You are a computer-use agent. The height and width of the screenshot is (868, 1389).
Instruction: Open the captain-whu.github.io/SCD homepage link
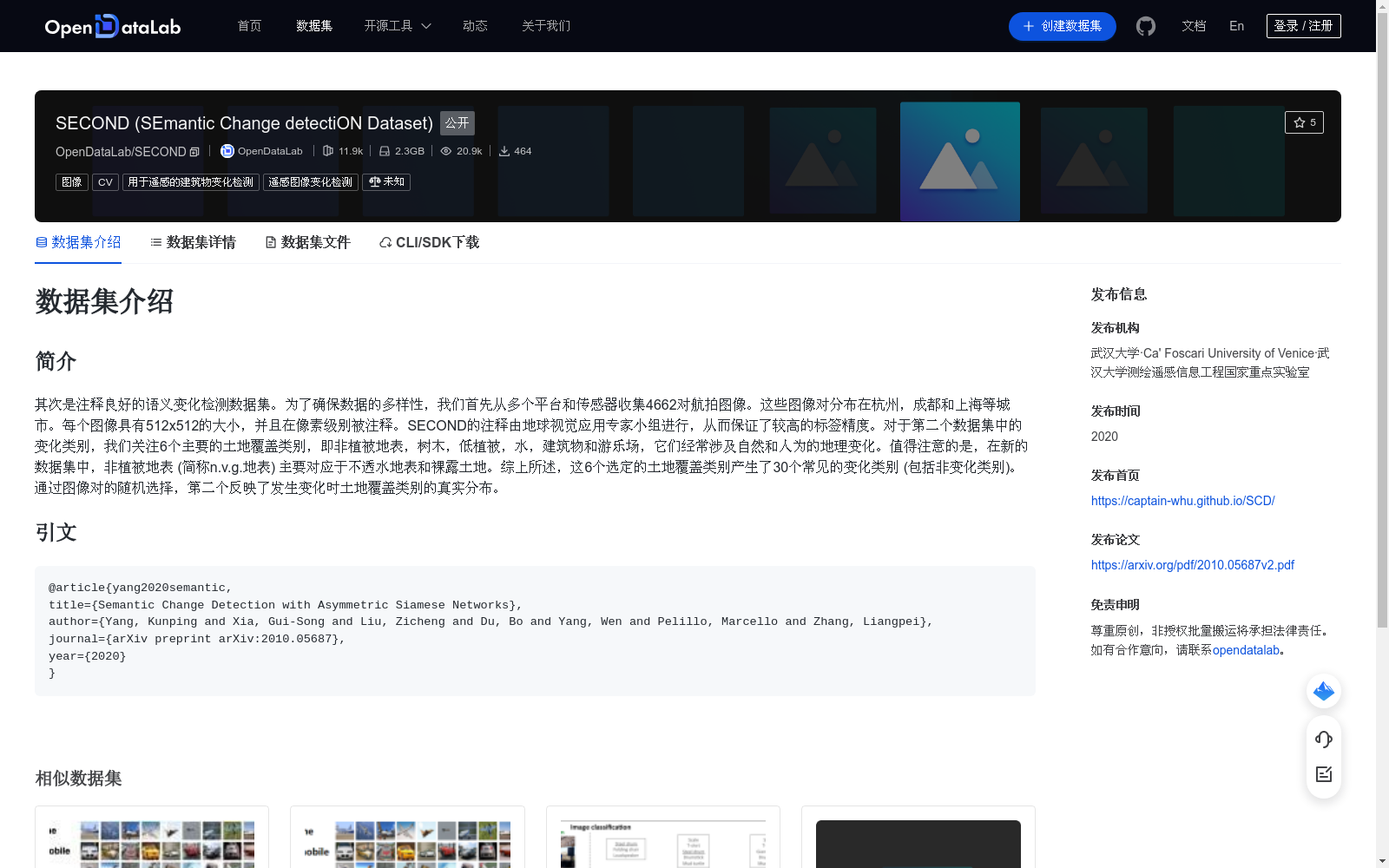tap(1182, 501)
